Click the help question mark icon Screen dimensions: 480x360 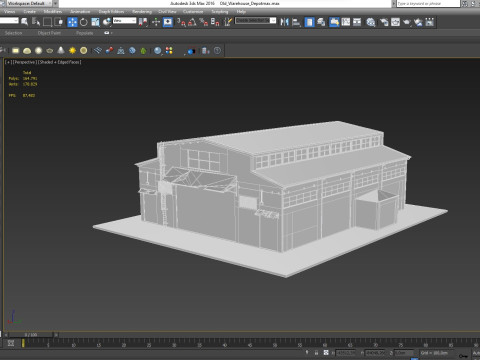point(217,51)
